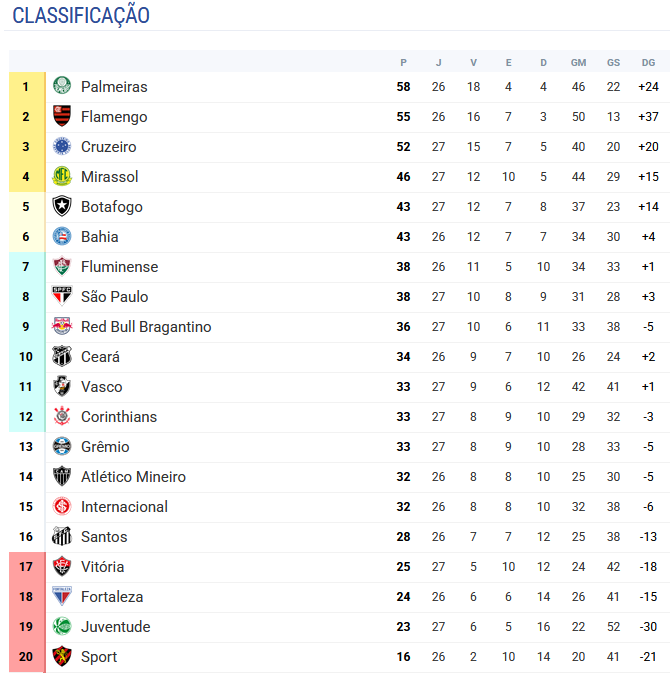
Task: Click the red position 17 cell
Action: point(26,567)
